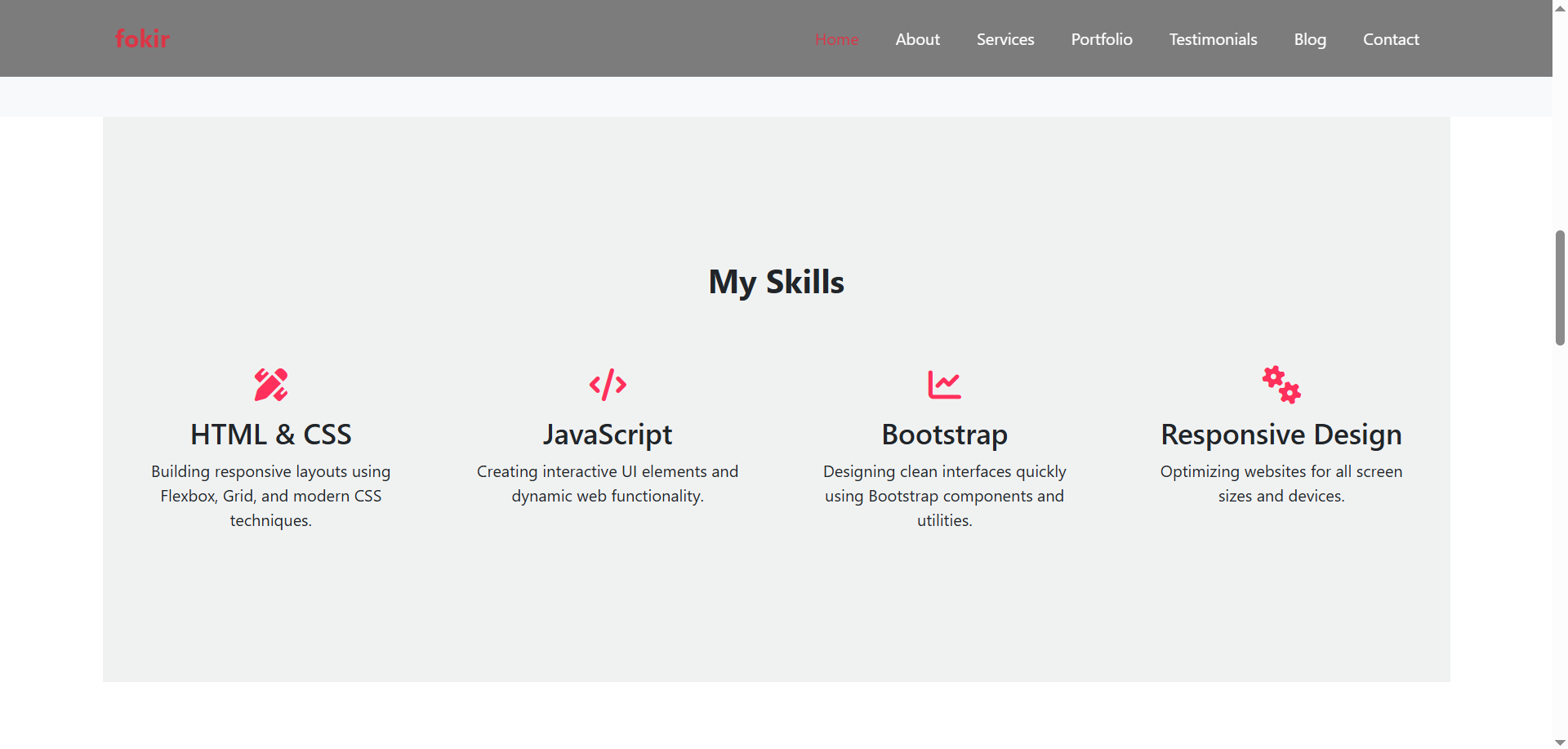Click the HTML & CSS heading
Image resolution: width=1568 pixels, height=749 pixels.
click(x=271, y=435)
